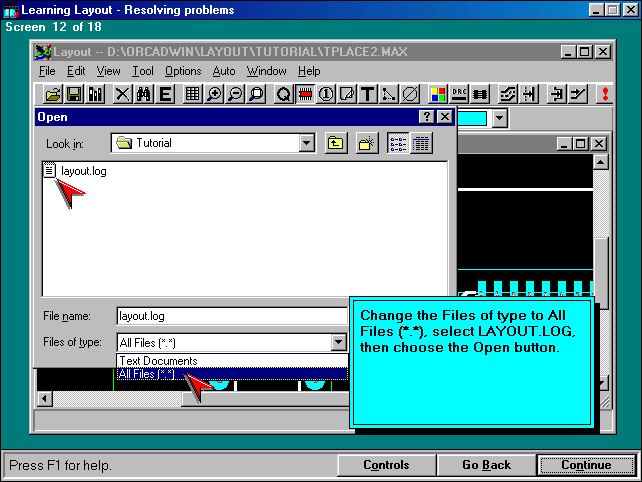The width and height of the screenshot is (642, 482).
Task: Select Text Documents file type option
Action: click(x=158, y=361)
